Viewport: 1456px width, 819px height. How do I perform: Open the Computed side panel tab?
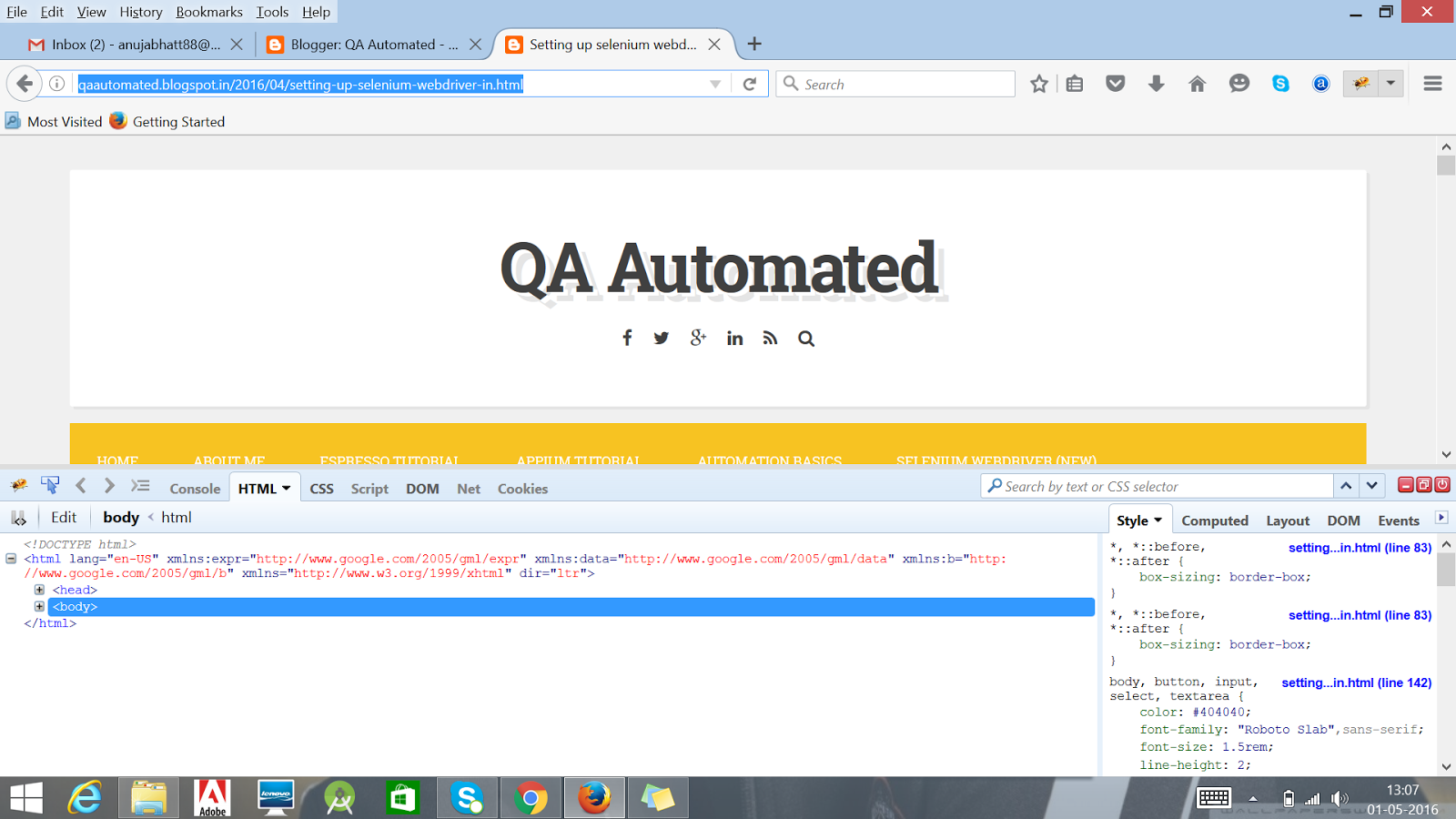[1215, 521]
